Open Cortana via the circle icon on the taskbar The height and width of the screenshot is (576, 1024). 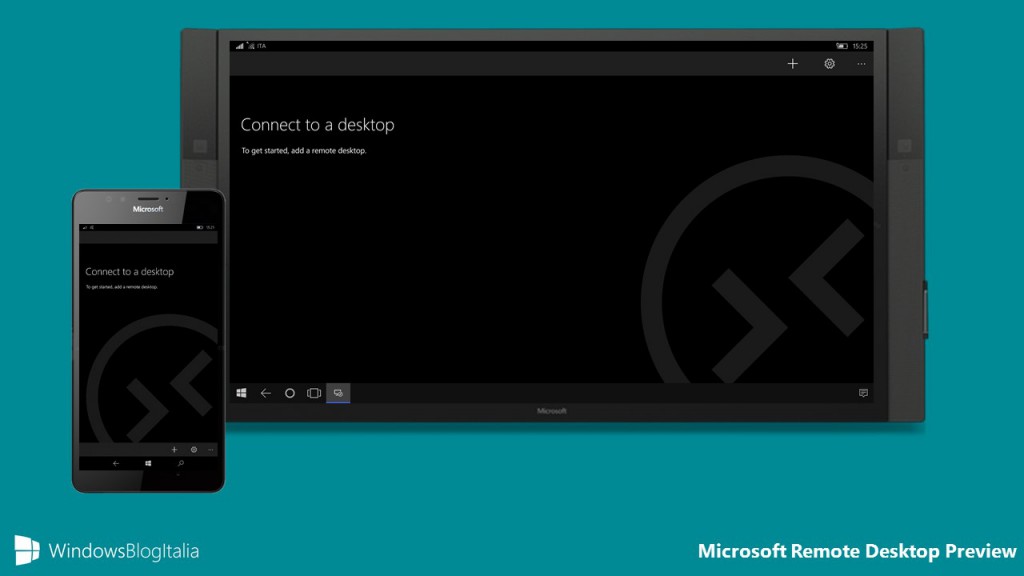290,393
